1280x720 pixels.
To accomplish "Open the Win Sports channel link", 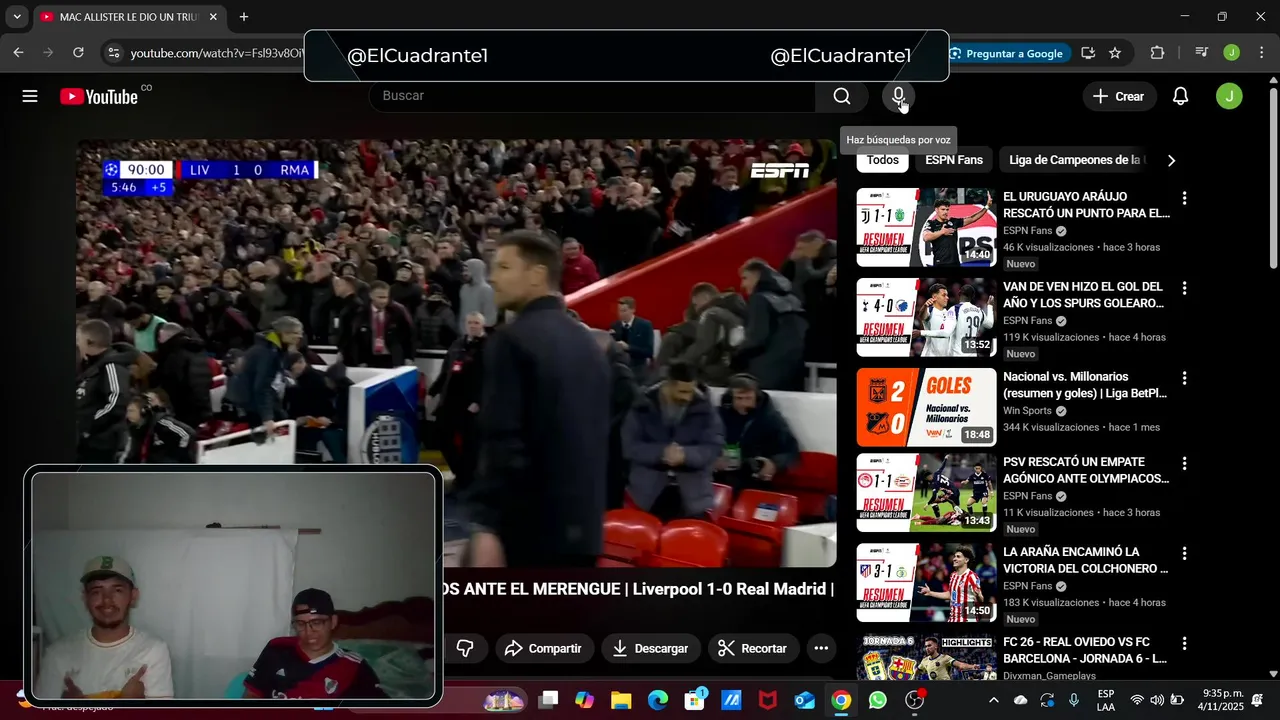I will 1027,411.
